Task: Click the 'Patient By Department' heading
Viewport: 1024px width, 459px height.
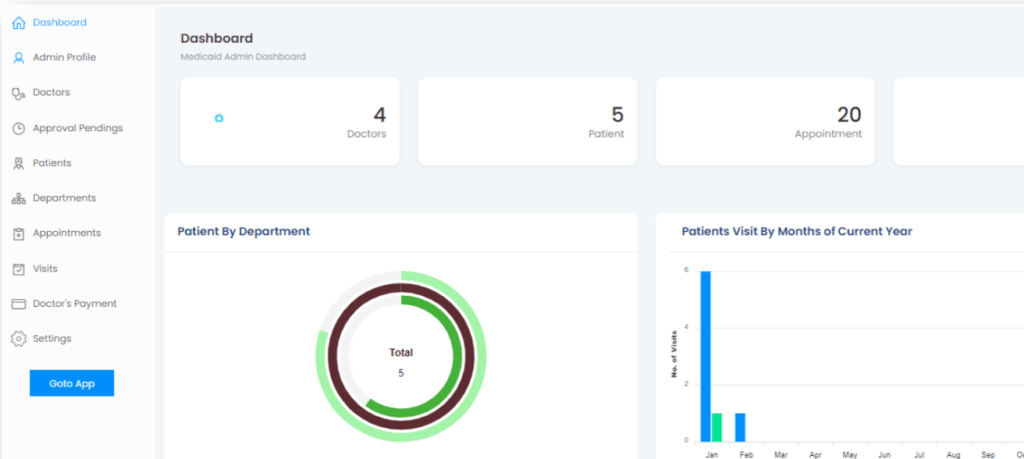Action: 244,231
